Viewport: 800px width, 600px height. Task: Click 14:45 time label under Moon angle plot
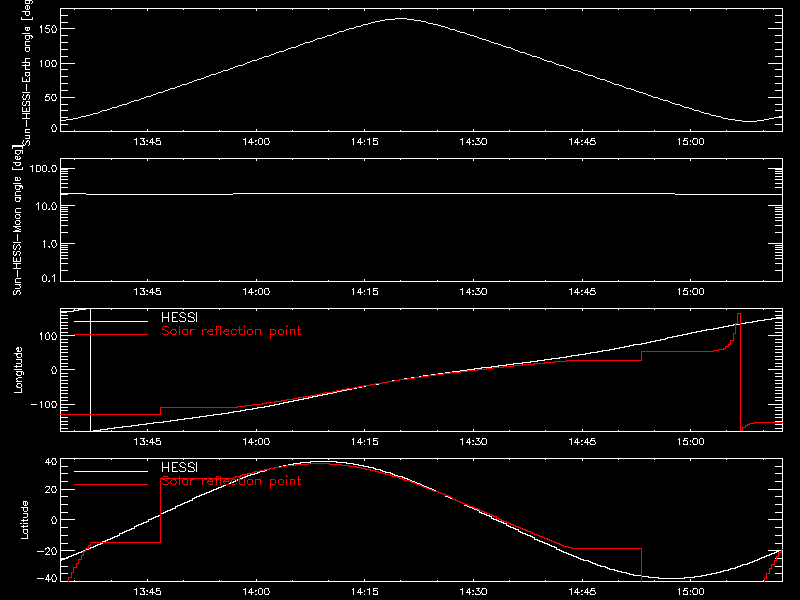[x=582, y=292]
